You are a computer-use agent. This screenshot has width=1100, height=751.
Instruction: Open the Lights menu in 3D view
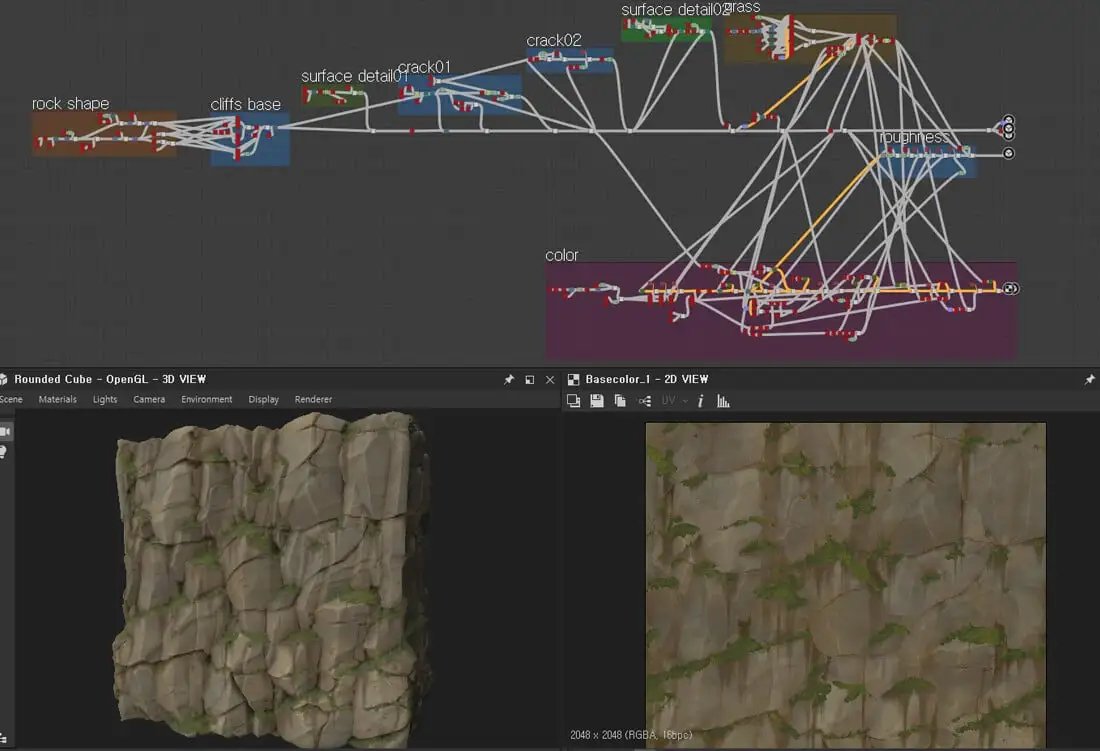pos(105,400)
